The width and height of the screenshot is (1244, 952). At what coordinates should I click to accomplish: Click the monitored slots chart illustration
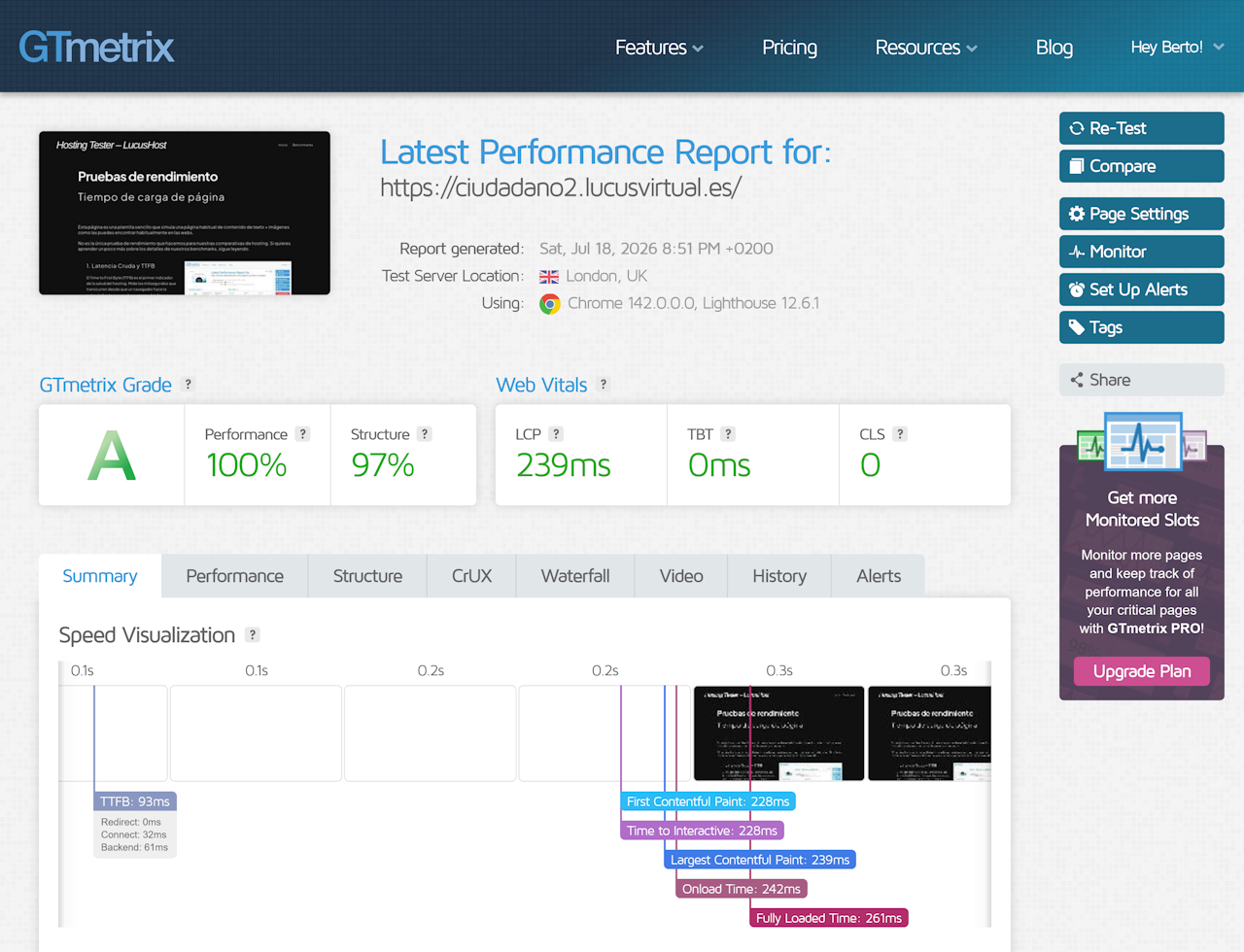[x=1142, y=443]
